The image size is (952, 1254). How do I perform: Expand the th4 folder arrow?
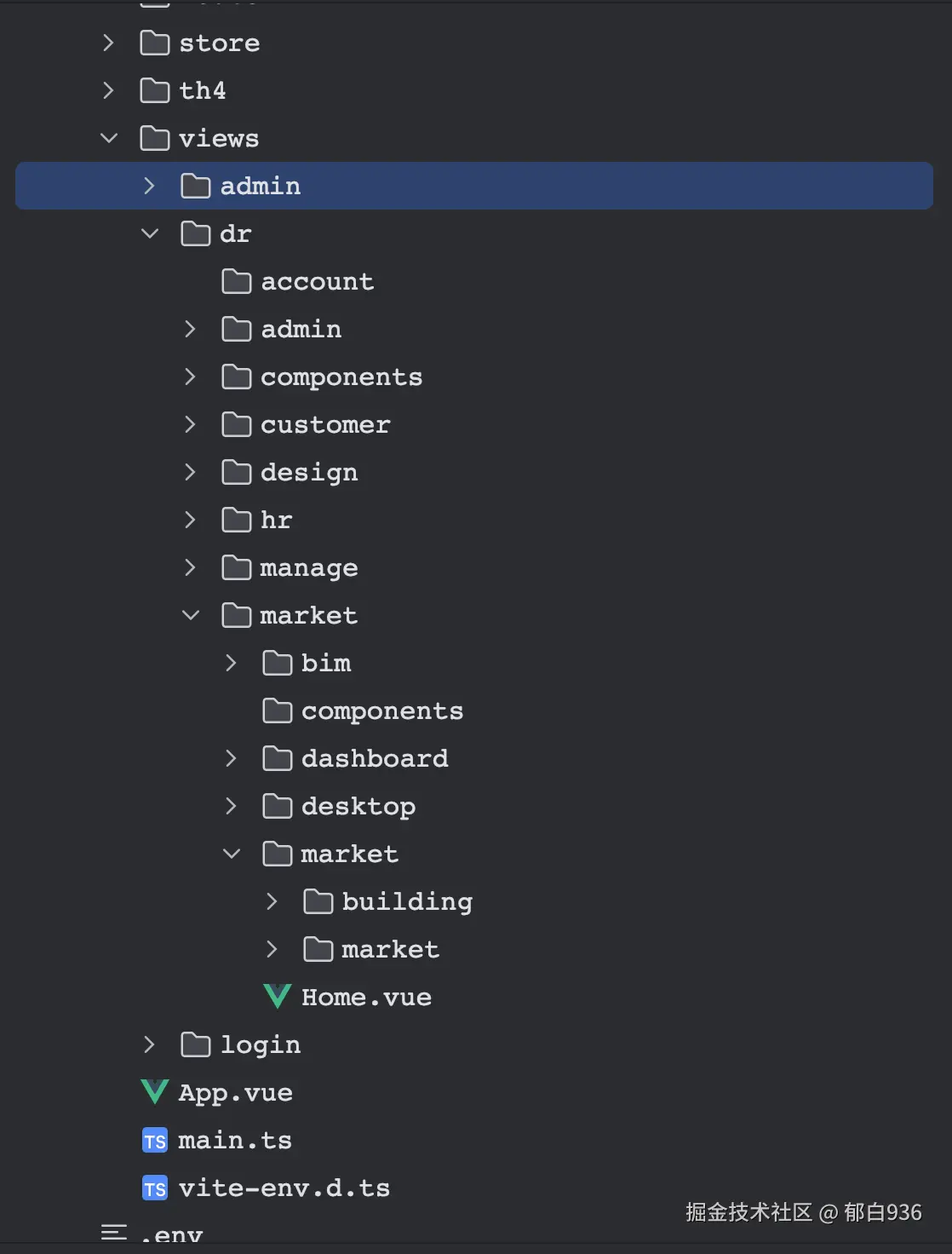tap(108, 90)
